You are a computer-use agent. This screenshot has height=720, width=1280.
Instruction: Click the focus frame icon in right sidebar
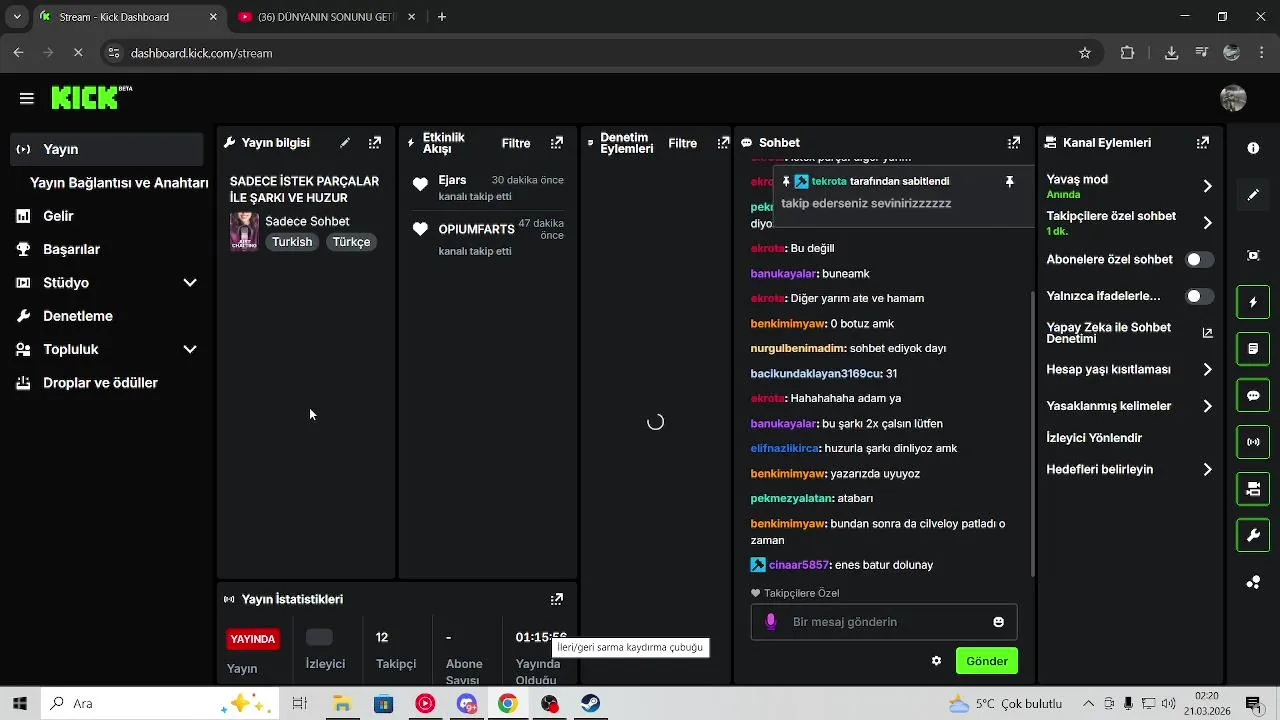click(x=1253, y=255)
